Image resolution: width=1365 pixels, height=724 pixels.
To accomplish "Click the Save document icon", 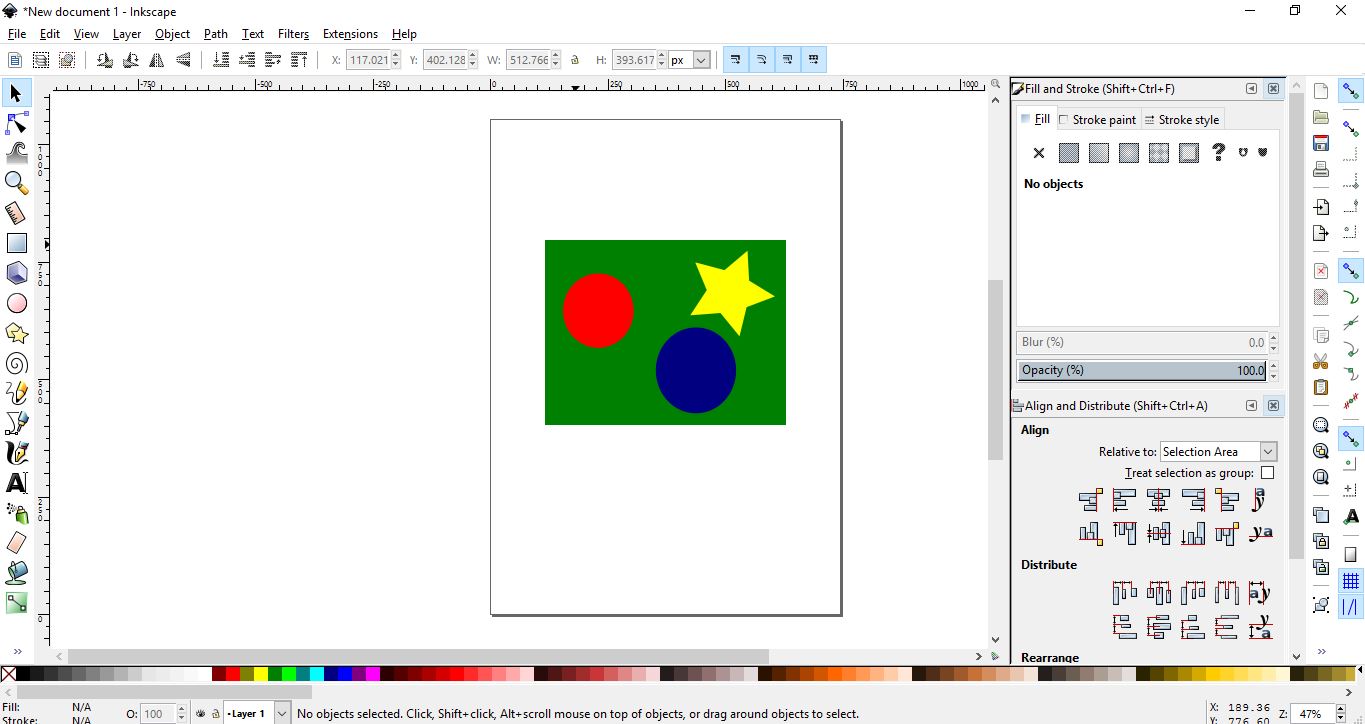I will pos(1321,143).
